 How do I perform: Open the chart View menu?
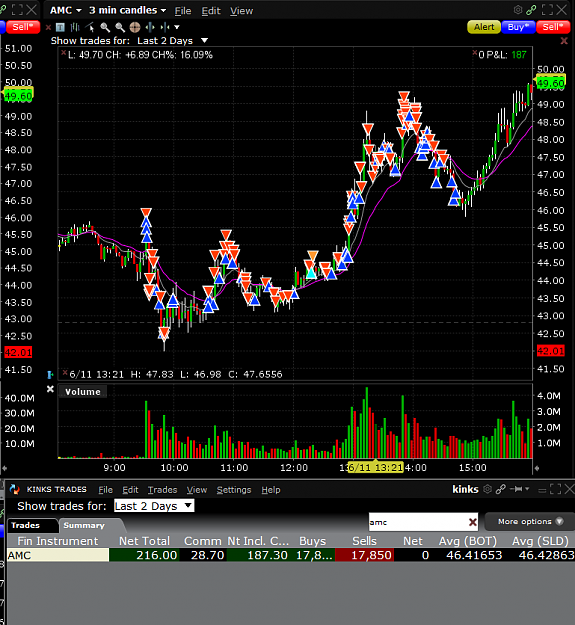click(x=241, y=11)
